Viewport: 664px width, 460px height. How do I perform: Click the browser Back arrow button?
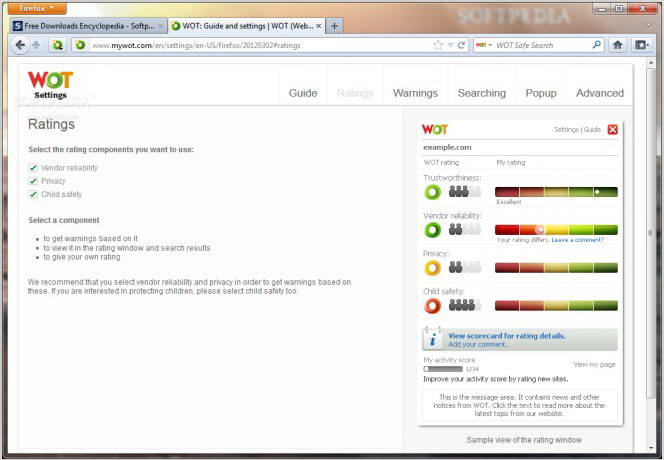pyautogui.click(x=19, y=44)
